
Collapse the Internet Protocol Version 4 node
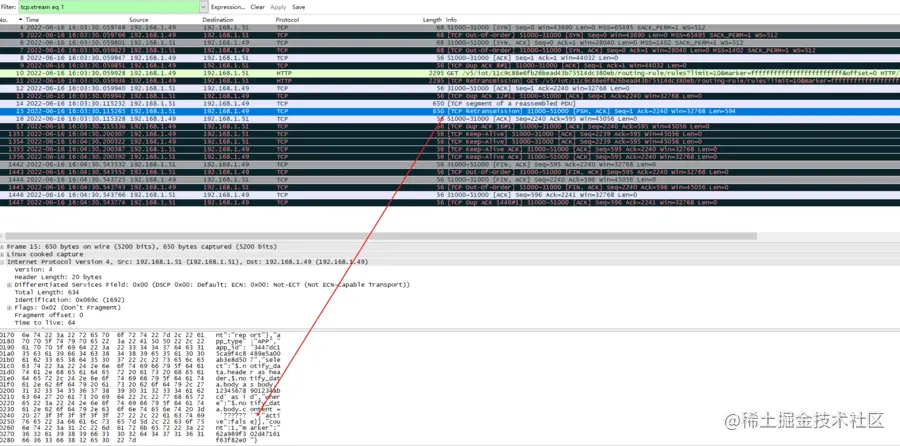click(x=2, y=262)
